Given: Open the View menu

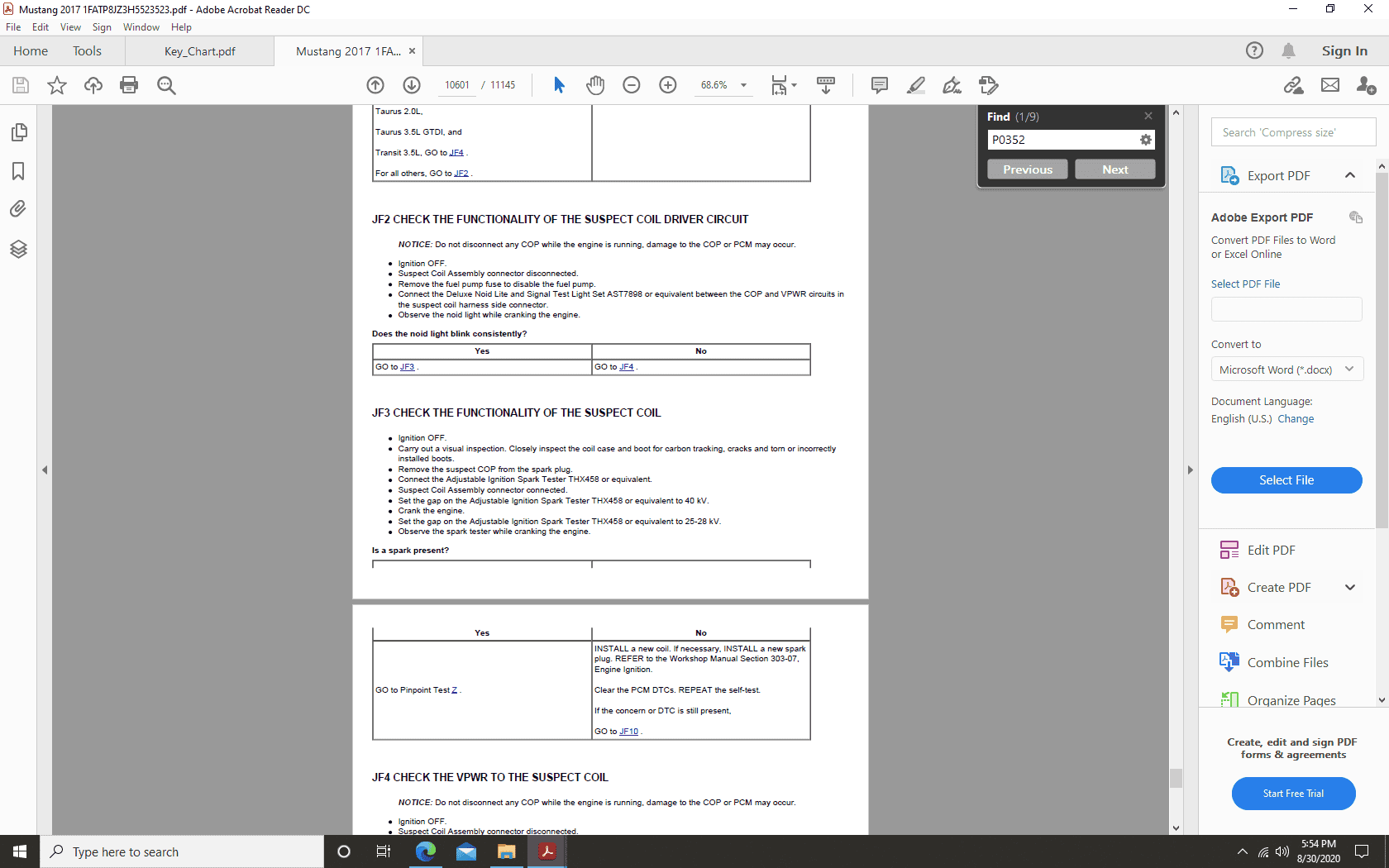Looking at the screenshot, I should pyautogui.click(x=70, y=27).
